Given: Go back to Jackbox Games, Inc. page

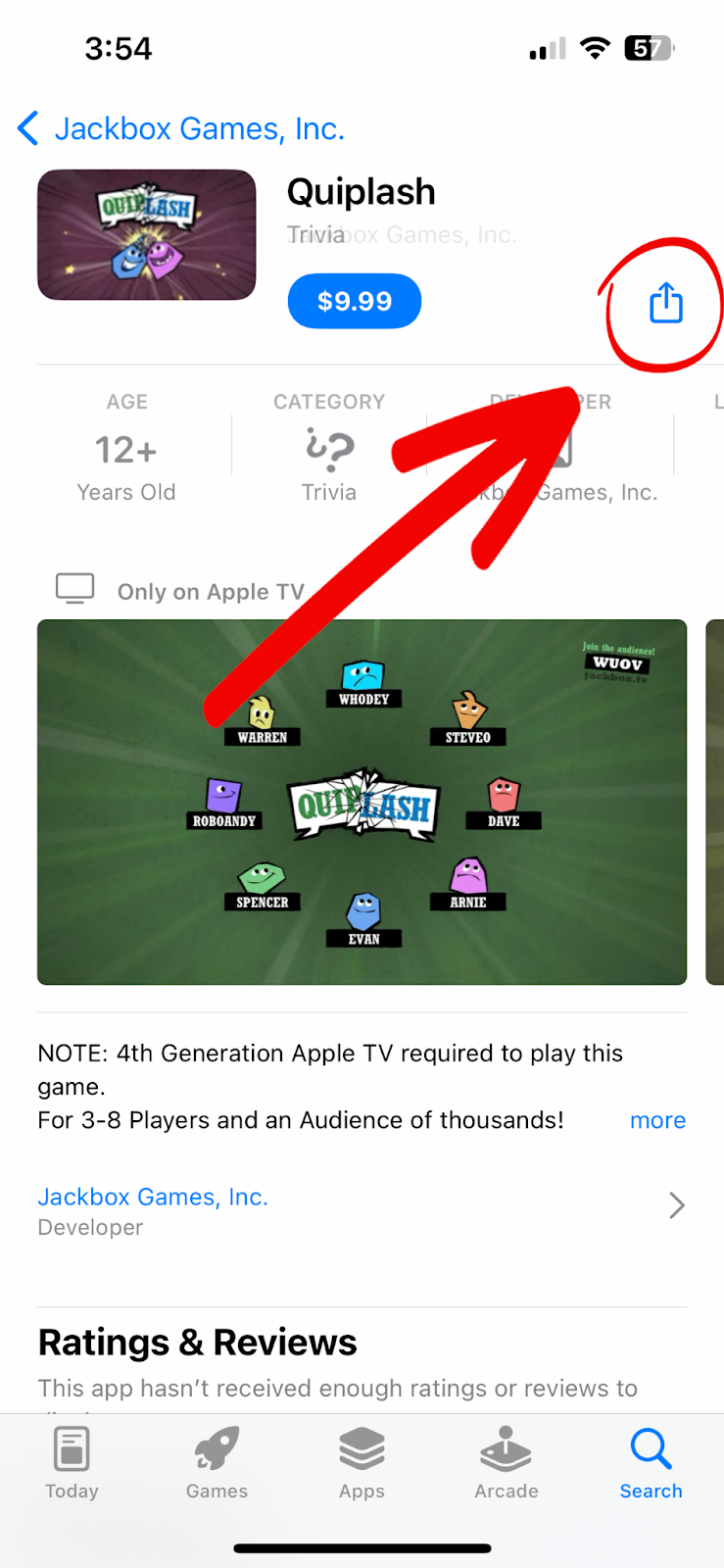Looking at the screenshot, I should pyautogui.click(x=200, y=128).
